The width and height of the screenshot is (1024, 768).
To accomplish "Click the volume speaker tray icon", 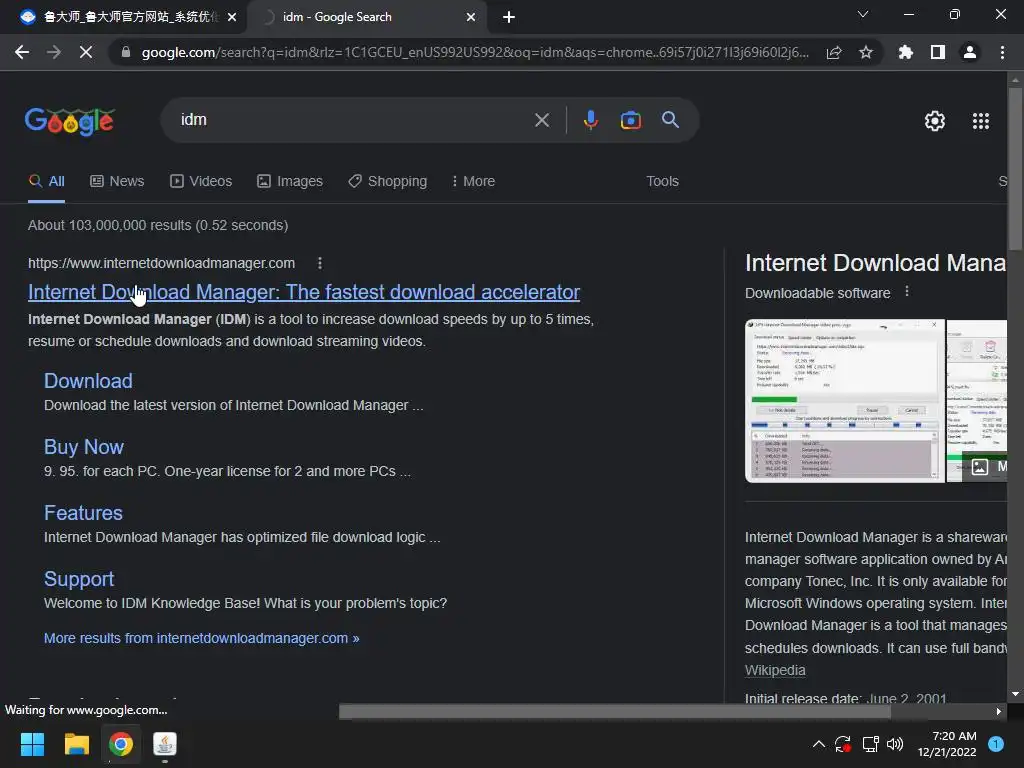I will point(895,744).
